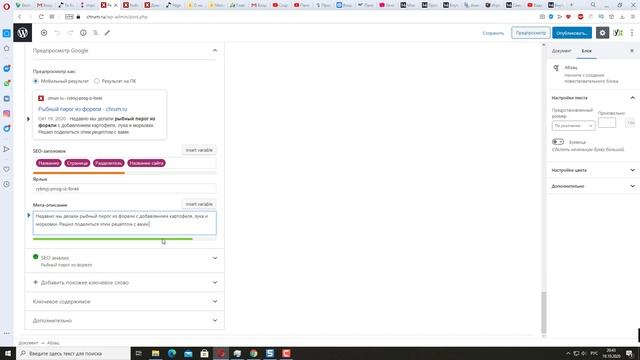The image size is (640, 360).
Task: Collapse the text settings panel
Action: click(593, 98)
